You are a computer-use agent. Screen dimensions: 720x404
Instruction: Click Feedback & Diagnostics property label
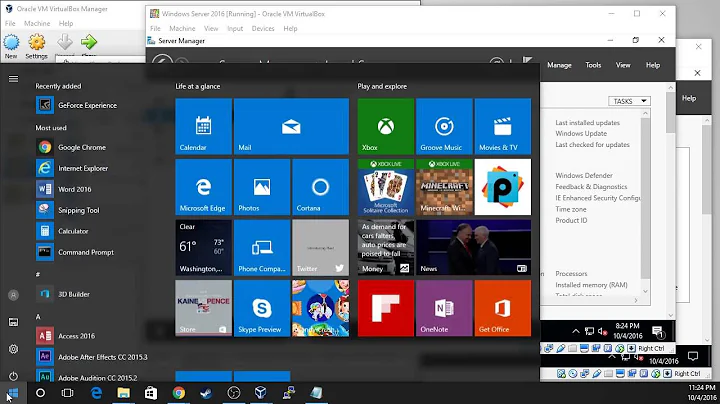(591, 187)
